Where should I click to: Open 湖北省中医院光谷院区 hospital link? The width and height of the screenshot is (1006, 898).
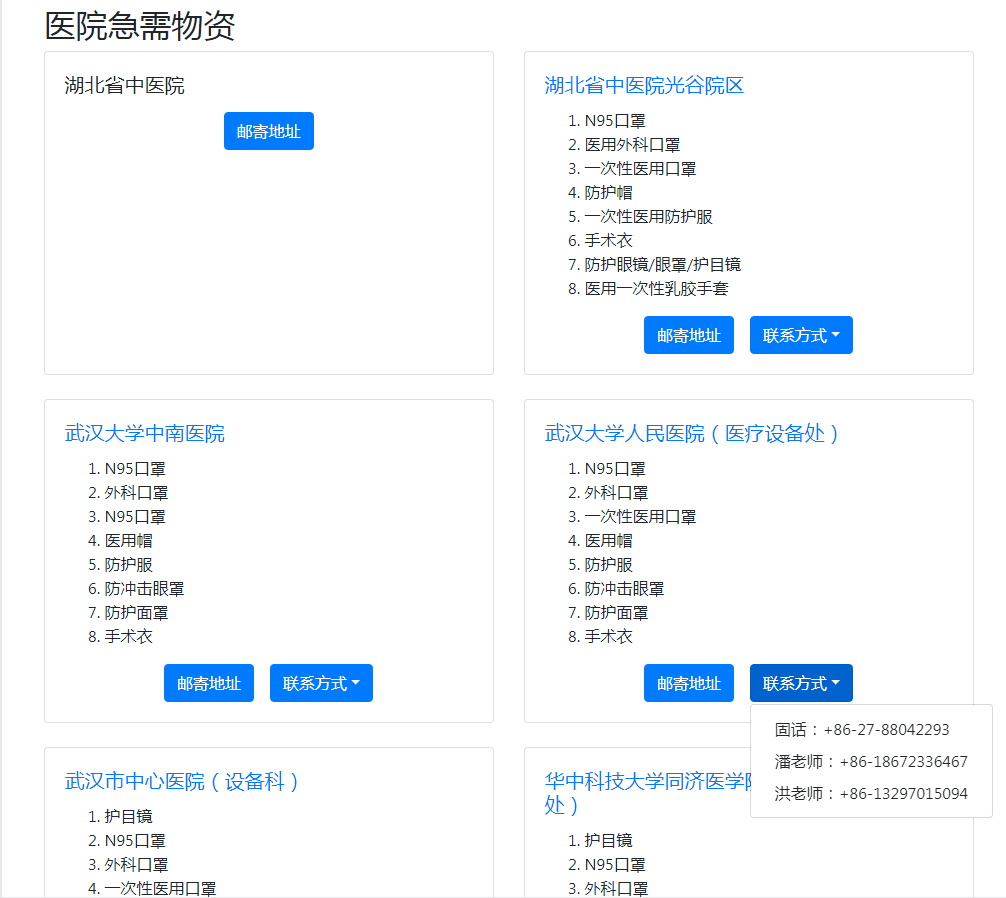(x=644, y=85)
